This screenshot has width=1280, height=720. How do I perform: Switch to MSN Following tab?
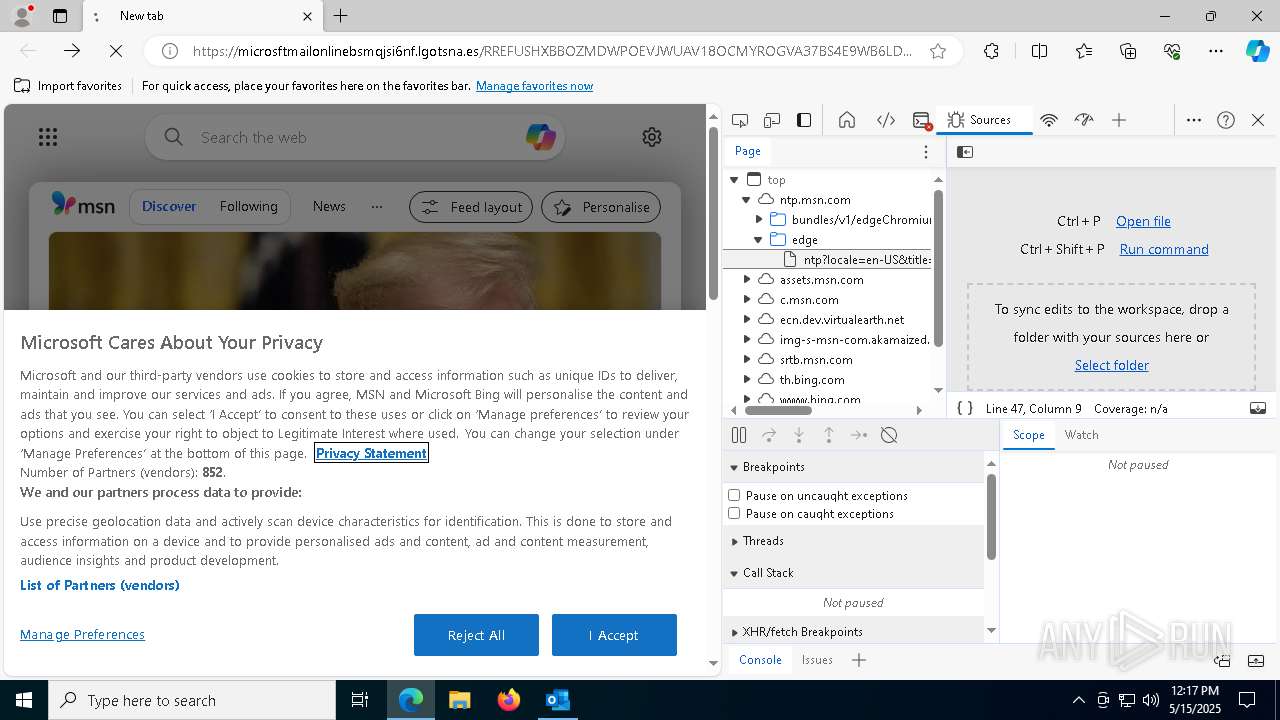click(248, 206)
